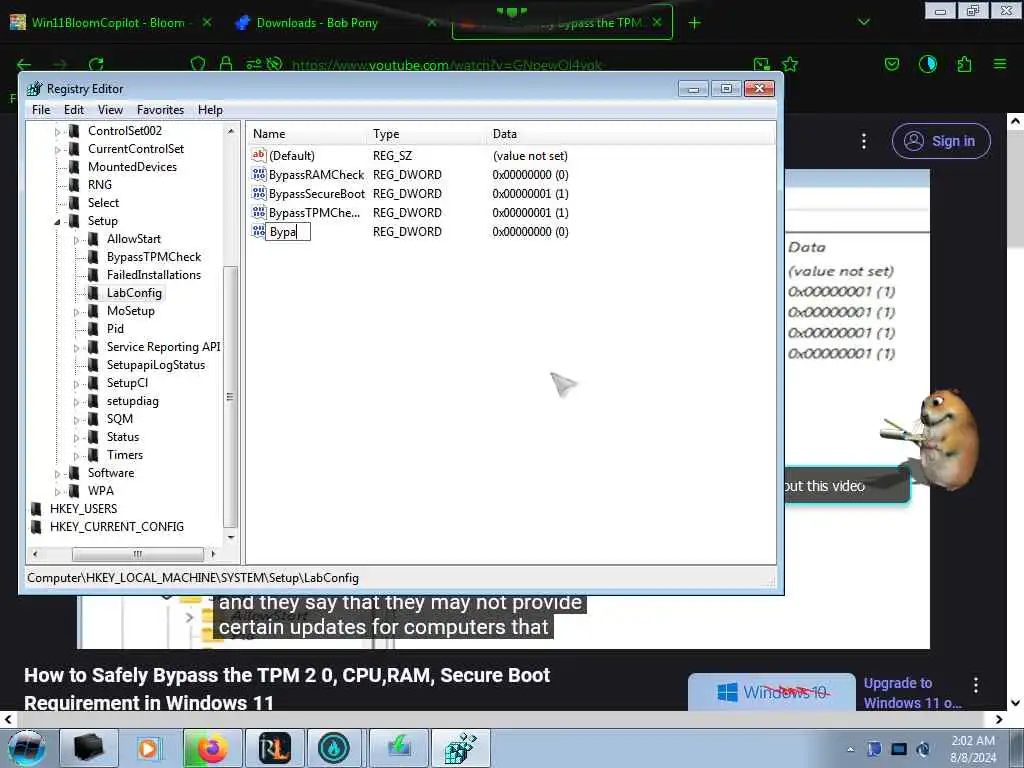Click the BypassSecureBoot DWORD icon
Screen dimensions: 1024x768
point(259,193)
